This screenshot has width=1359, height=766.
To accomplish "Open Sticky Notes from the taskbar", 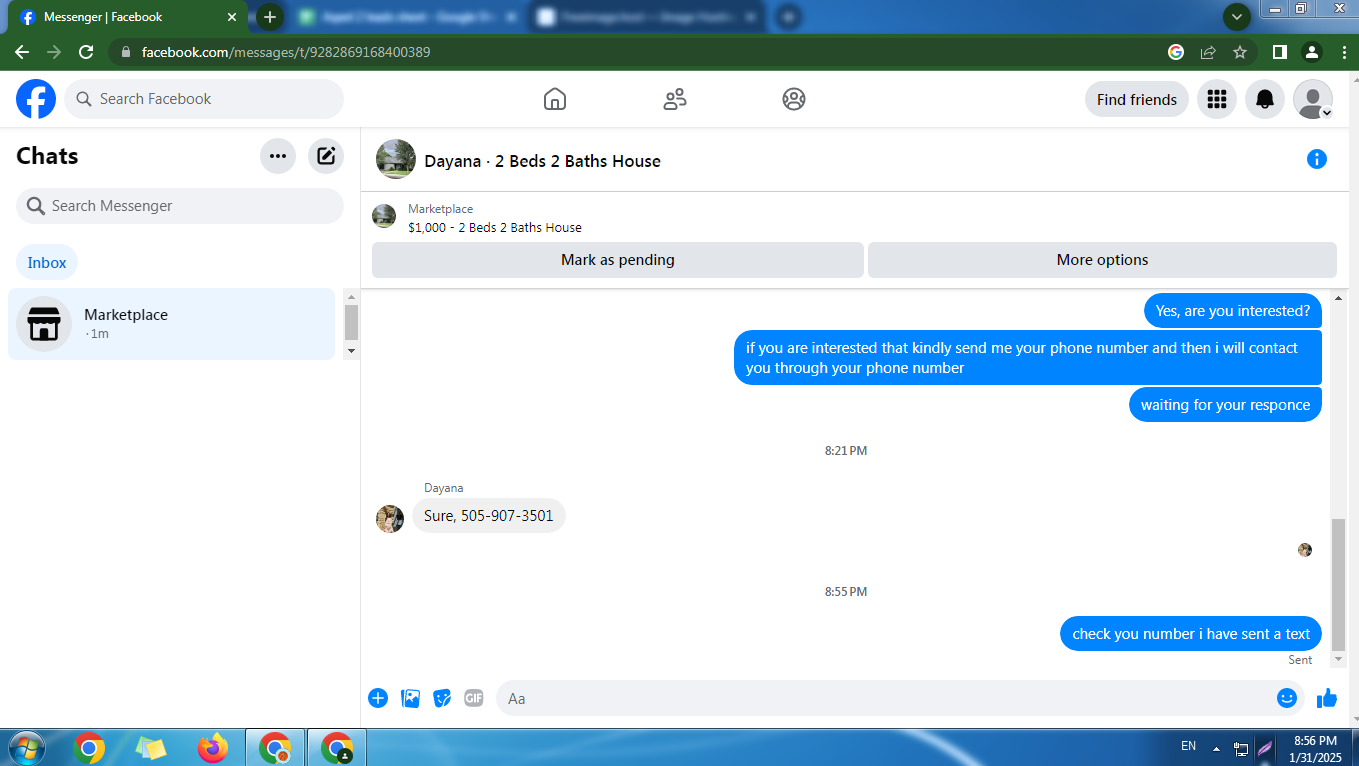I will pyautogui.click(x=150, y=747).
